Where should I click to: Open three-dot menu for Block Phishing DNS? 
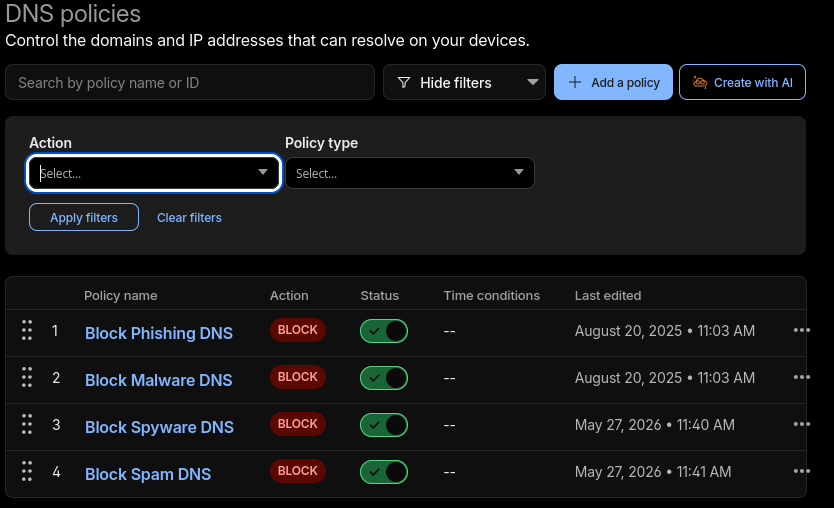[801, 330]
